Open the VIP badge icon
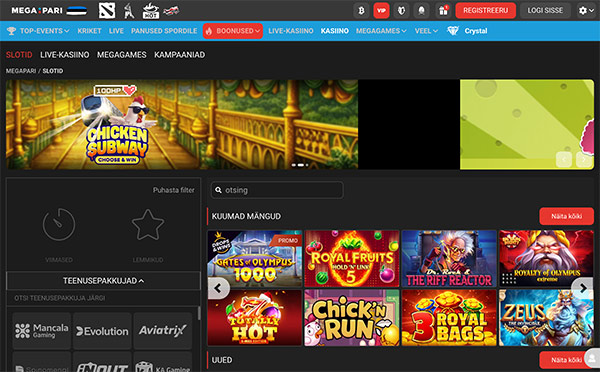 click(381, 11)
